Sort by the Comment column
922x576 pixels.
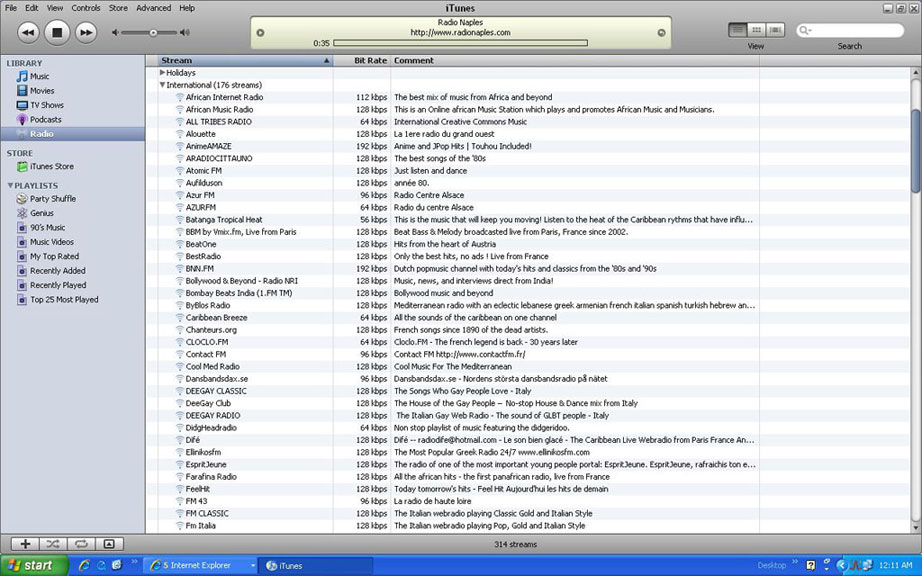click(575, 61)
